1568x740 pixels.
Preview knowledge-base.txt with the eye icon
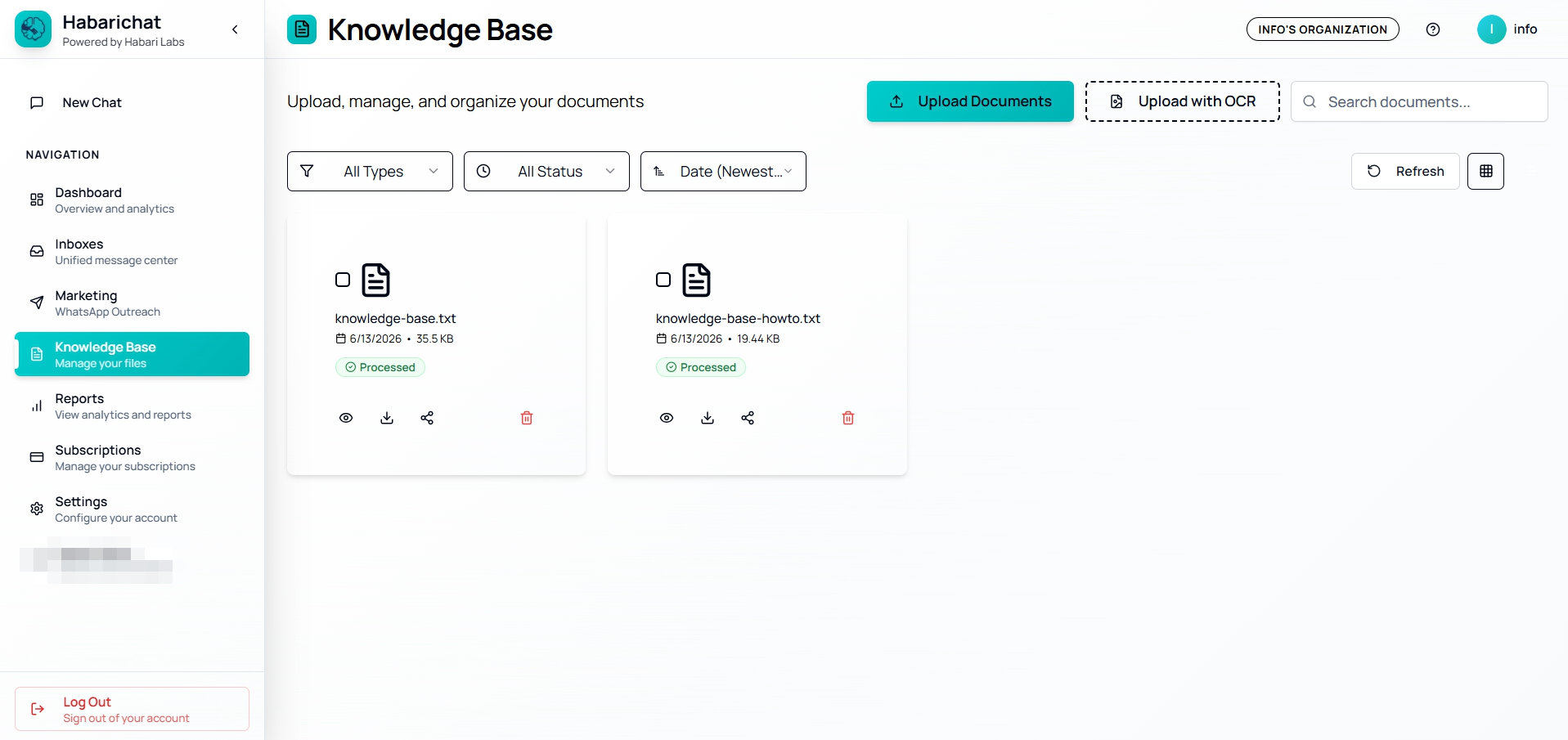click(346, 418)
